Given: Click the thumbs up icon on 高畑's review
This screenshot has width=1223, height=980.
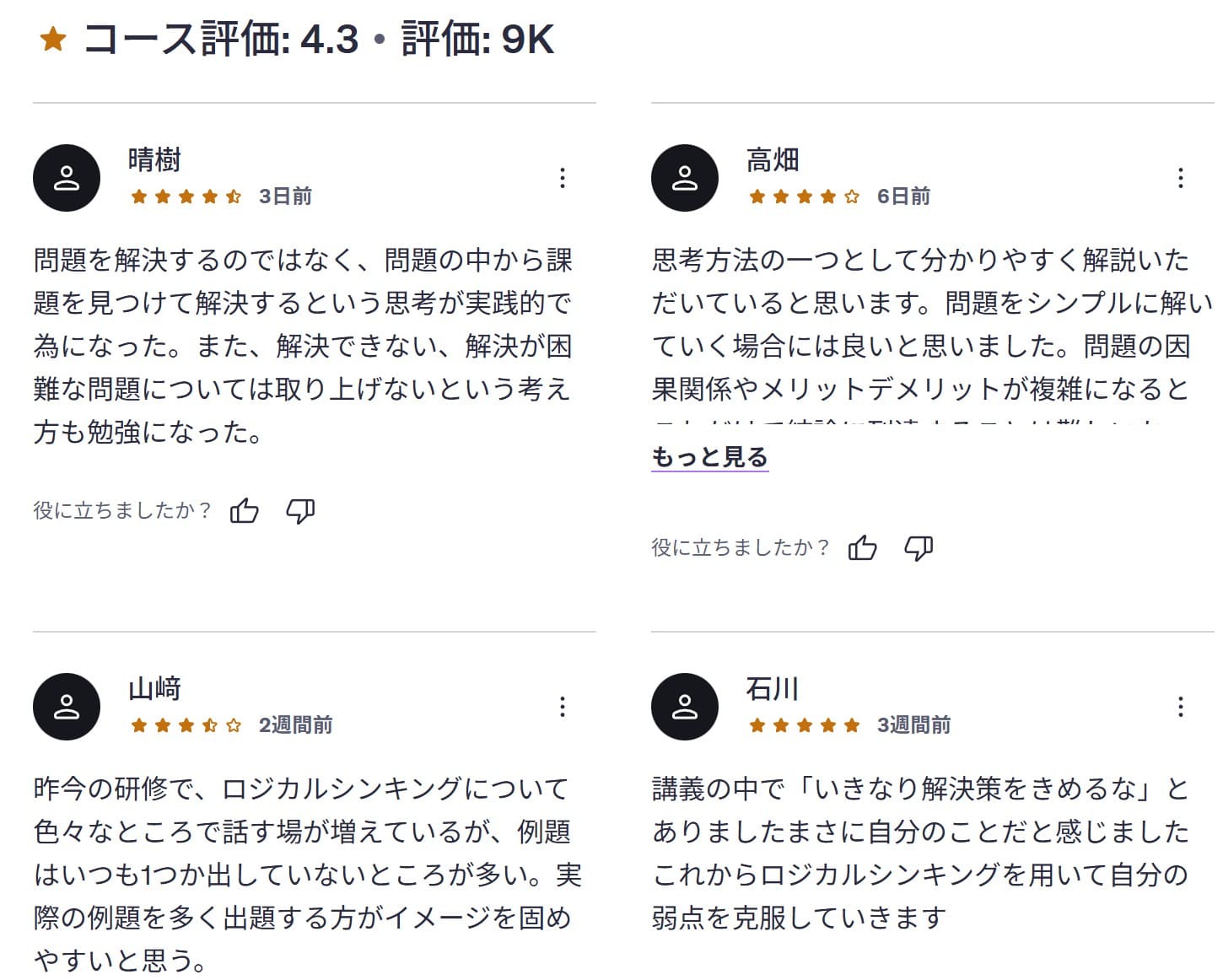Looking at the screenshot, I should [864, 547].
